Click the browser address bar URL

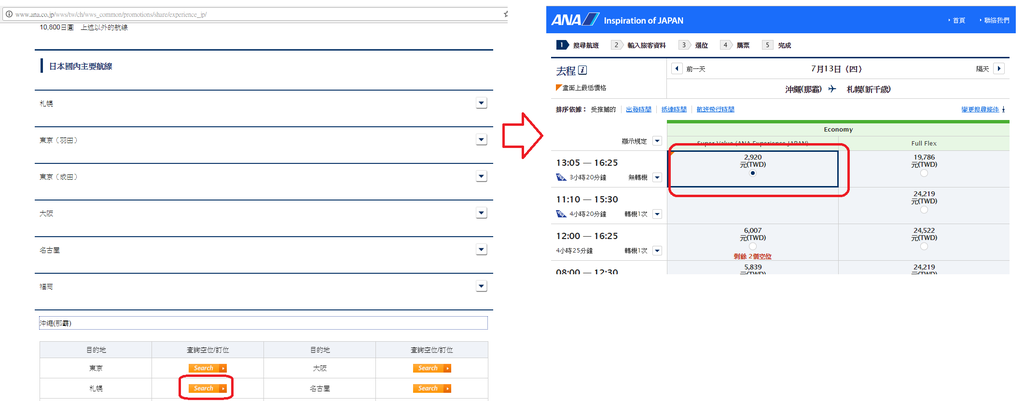click(111, 14)
